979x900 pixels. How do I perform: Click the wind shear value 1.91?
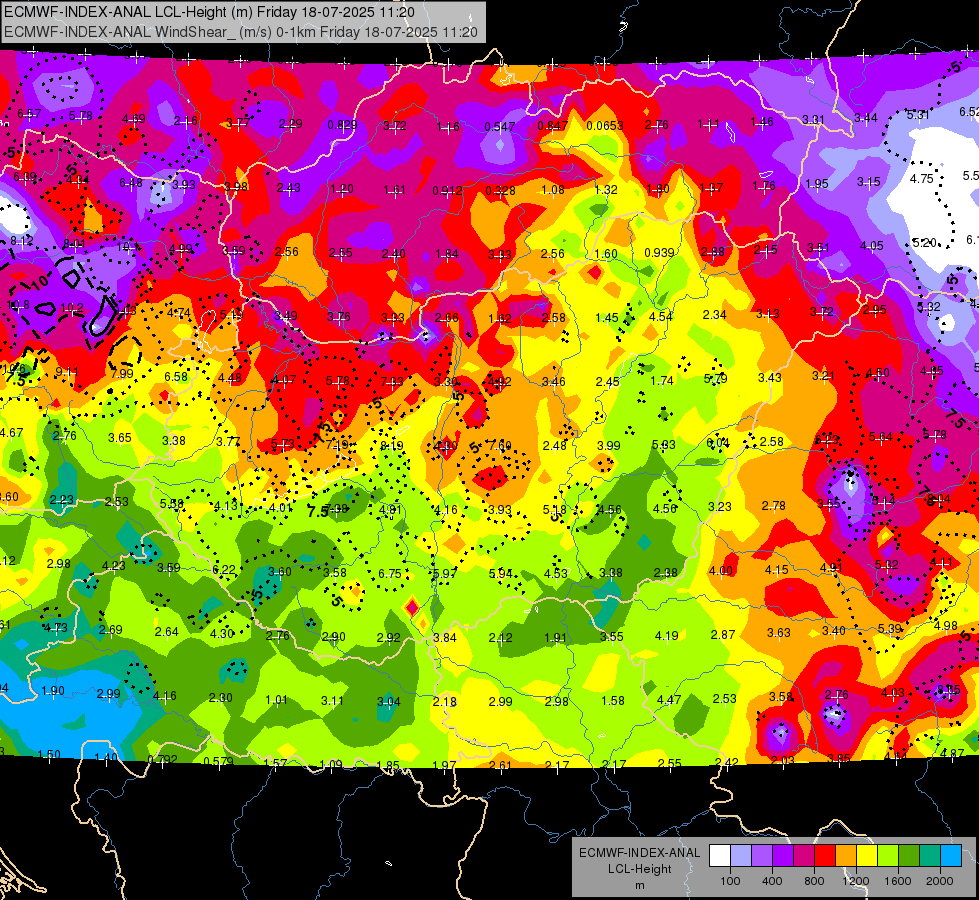(555, 638)
